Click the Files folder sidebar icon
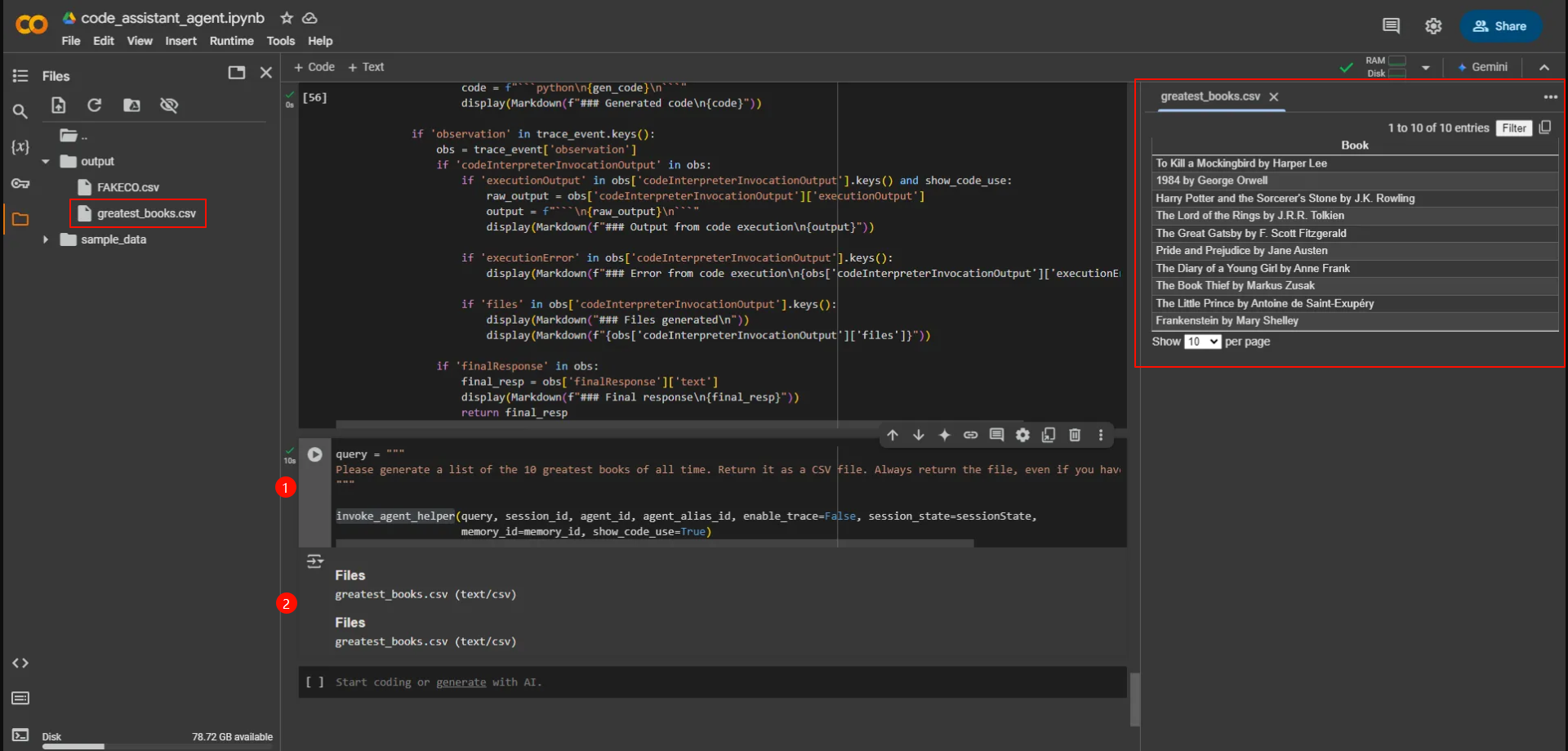This screenshot has height=751, width=1568. point(20,219)
